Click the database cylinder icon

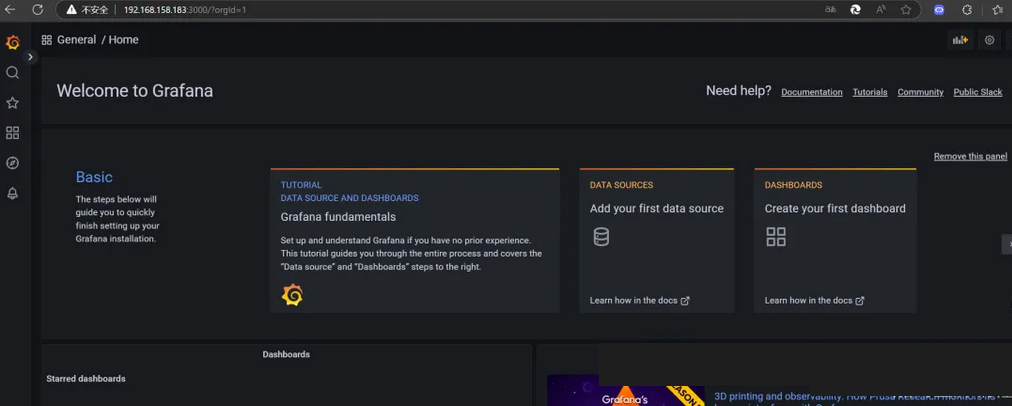coord(601,237)
